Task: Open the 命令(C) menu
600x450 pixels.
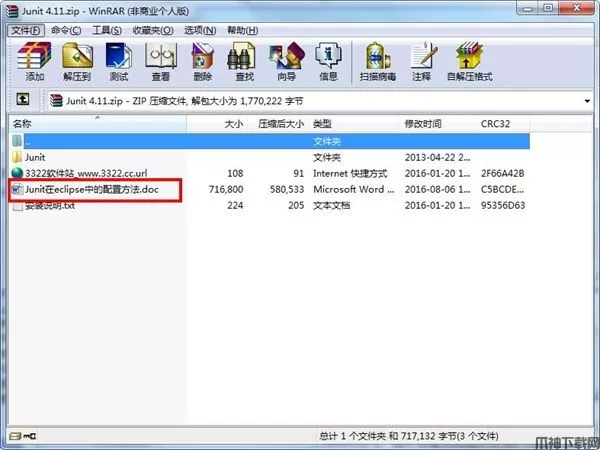Action: point(66,30)
